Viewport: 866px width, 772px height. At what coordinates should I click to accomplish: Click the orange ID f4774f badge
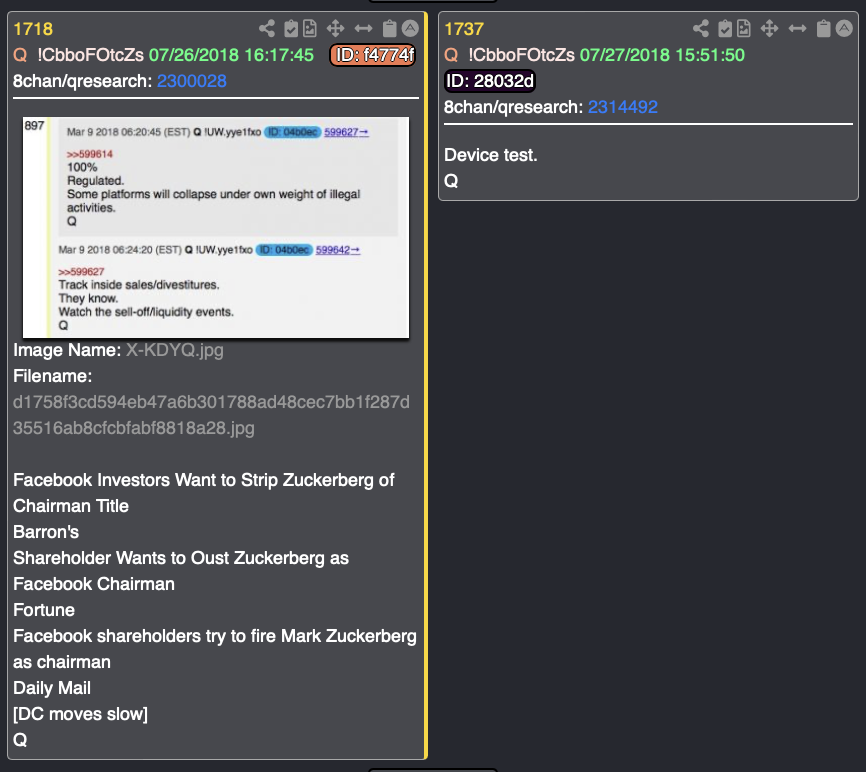click(x=372, y=55)
